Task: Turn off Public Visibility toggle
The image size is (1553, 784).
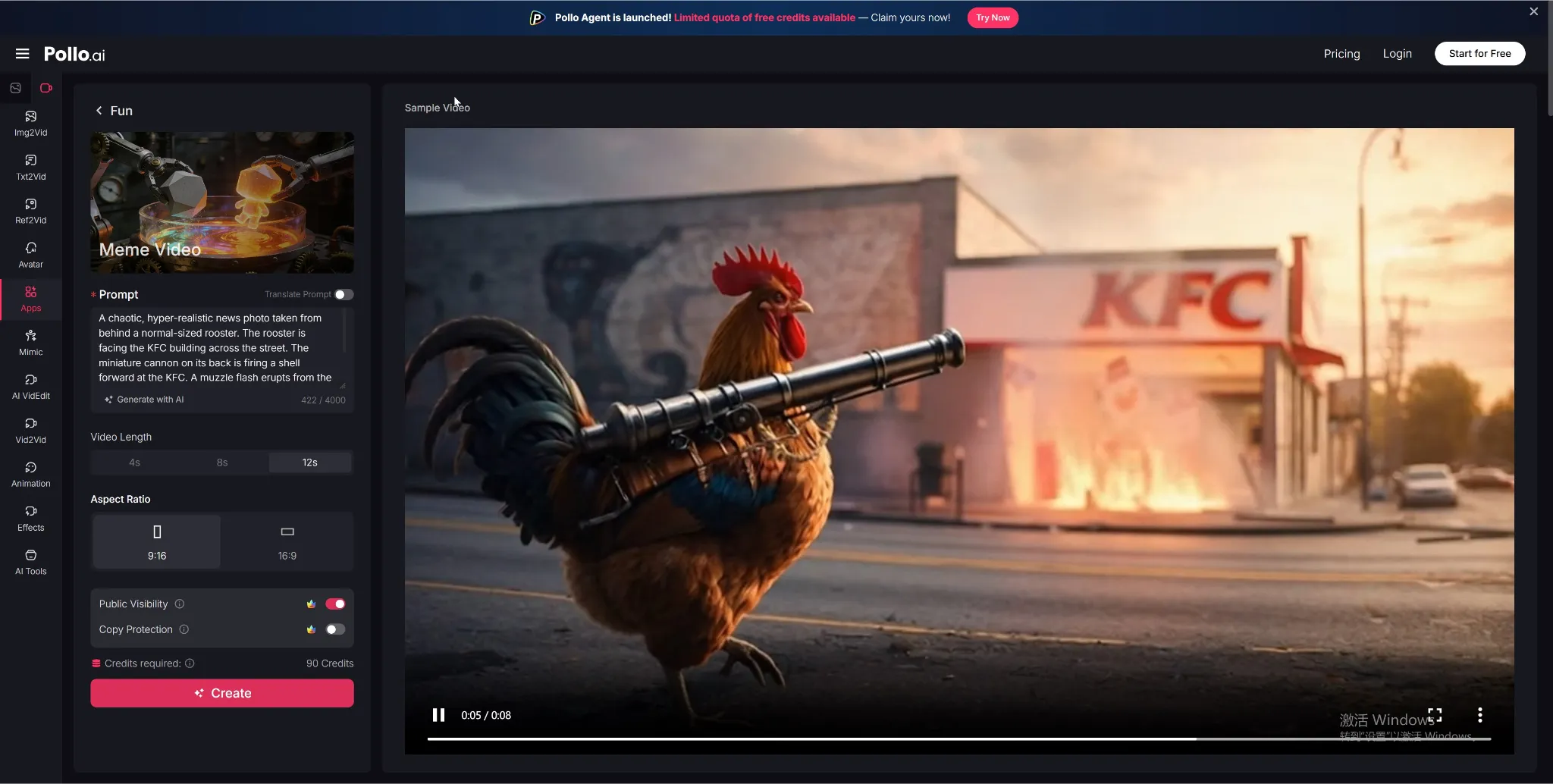Action: pos(335,604)
